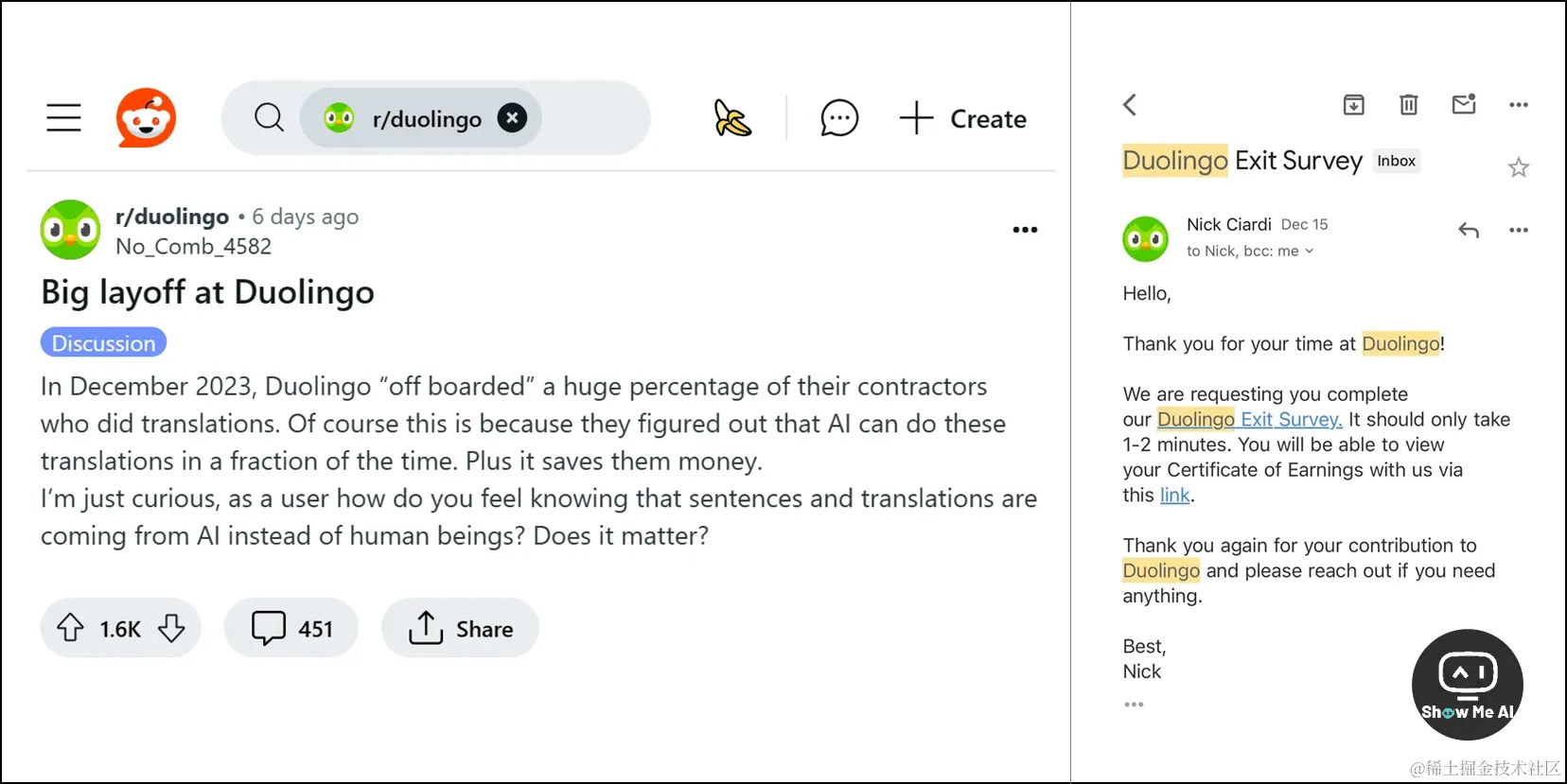This screenshot has height=784, width=1567.
Task: Click the Big layoff at Duolingo title
Action: (207, 292)
